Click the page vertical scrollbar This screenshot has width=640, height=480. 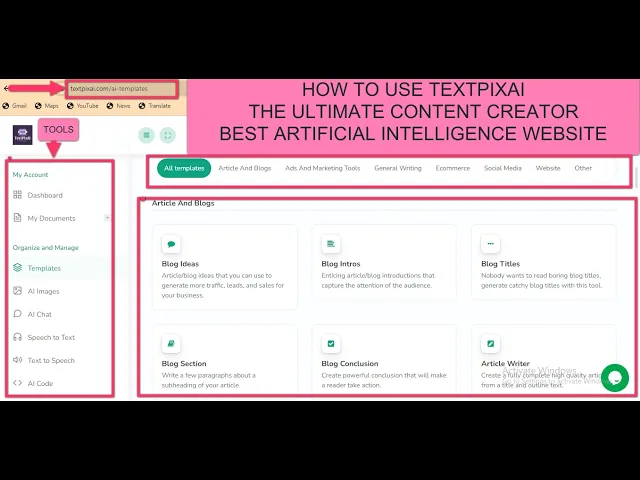(637, 176)
